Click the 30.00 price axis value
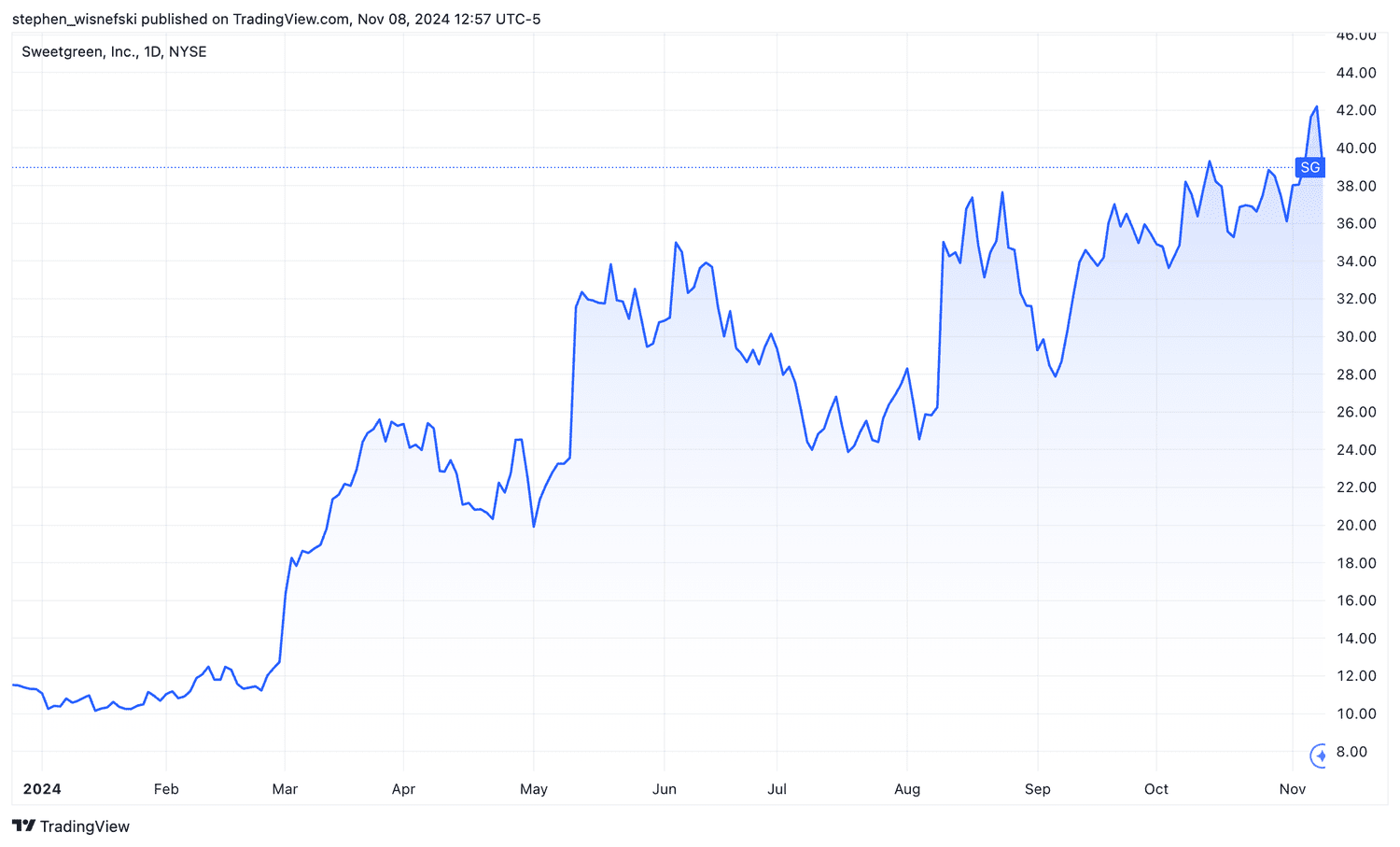This screenshot has height=847, width=1400. (x=1356, y=336)
